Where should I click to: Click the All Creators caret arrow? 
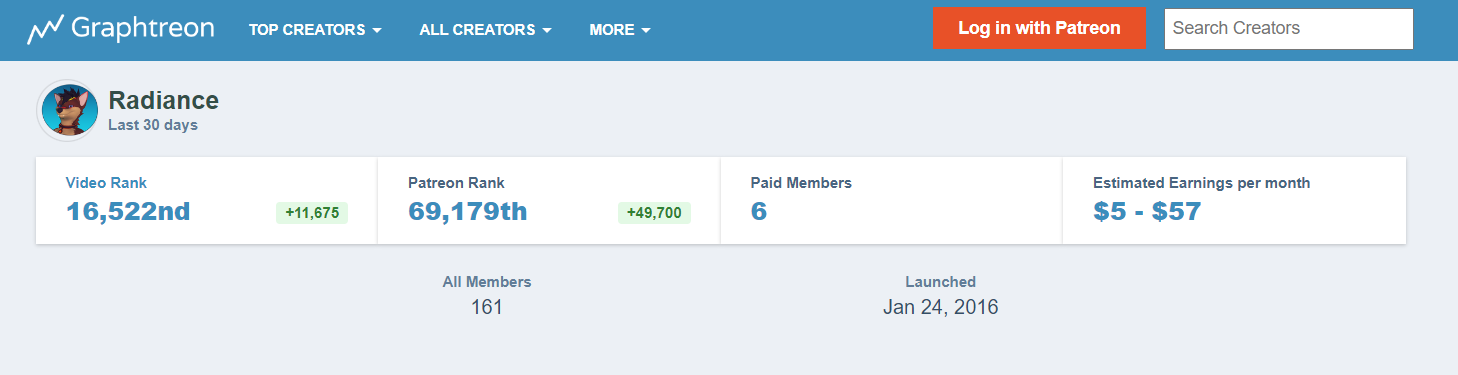[547, 31]
